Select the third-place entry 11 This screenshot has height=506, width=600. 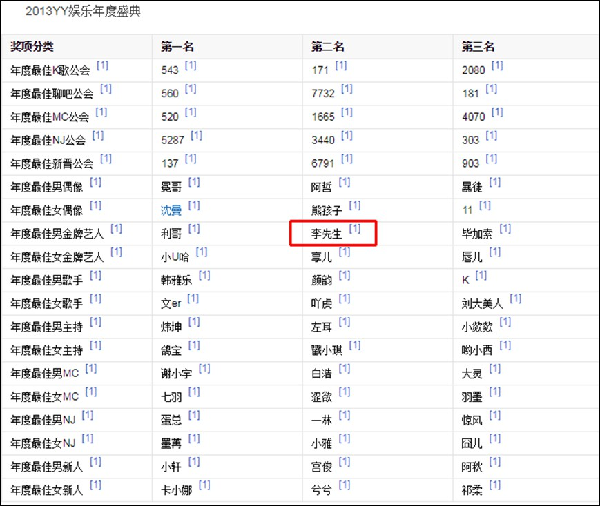click(x=467, y=210)
